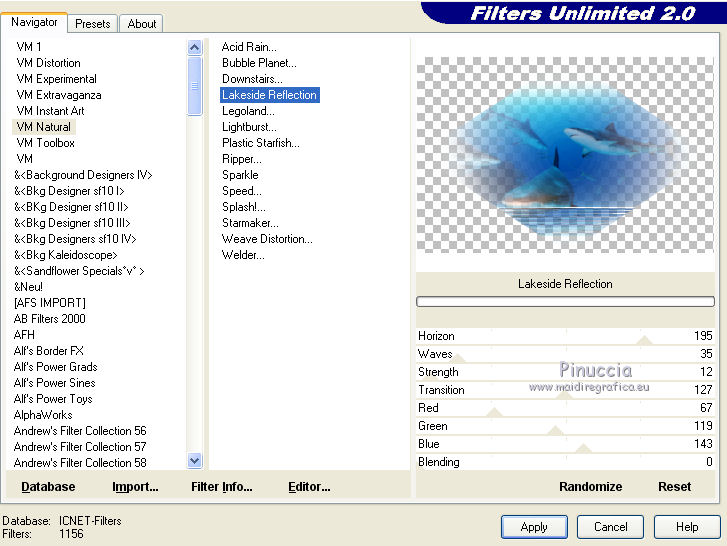Click Import... button

135,487
